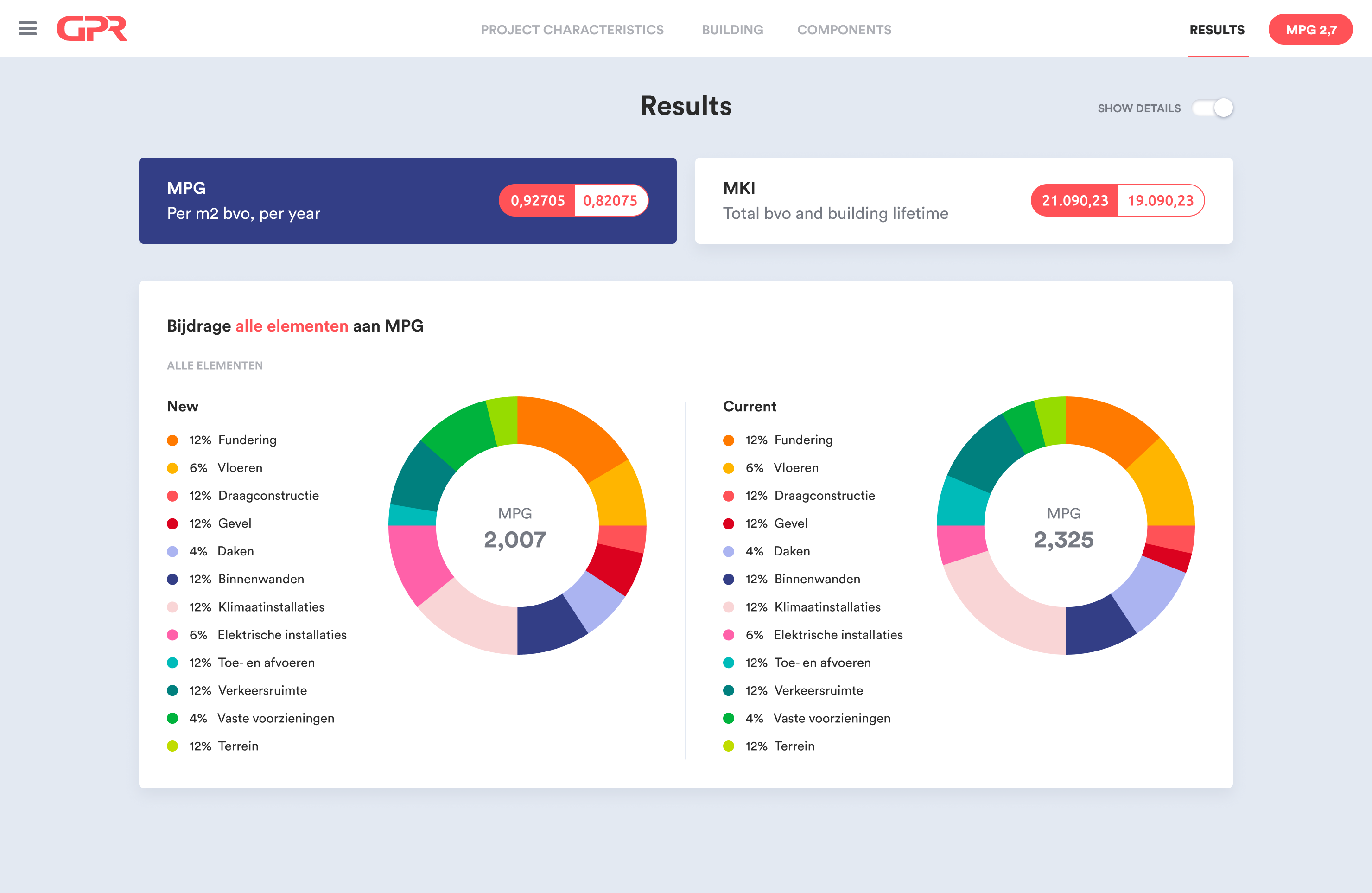The width and height of the screenshot is (1372, 893).
Task: Select the Results tab
Action: pos(1217,29)
